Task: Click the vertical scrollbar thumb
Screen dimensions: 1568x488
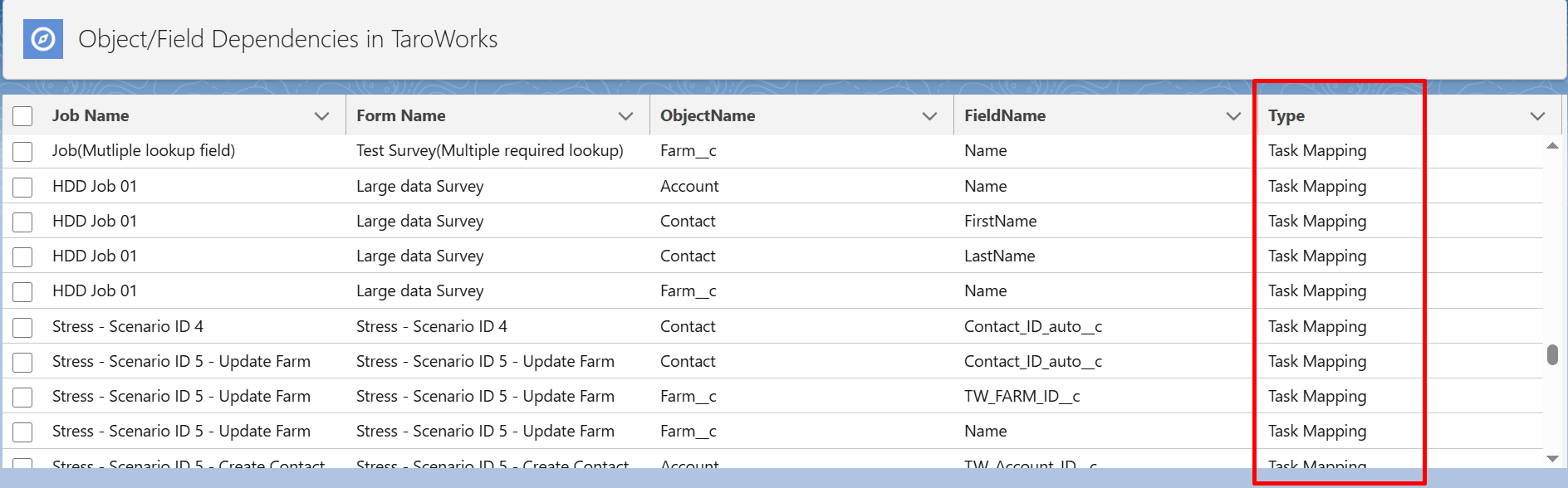Action: [1552, 354]
